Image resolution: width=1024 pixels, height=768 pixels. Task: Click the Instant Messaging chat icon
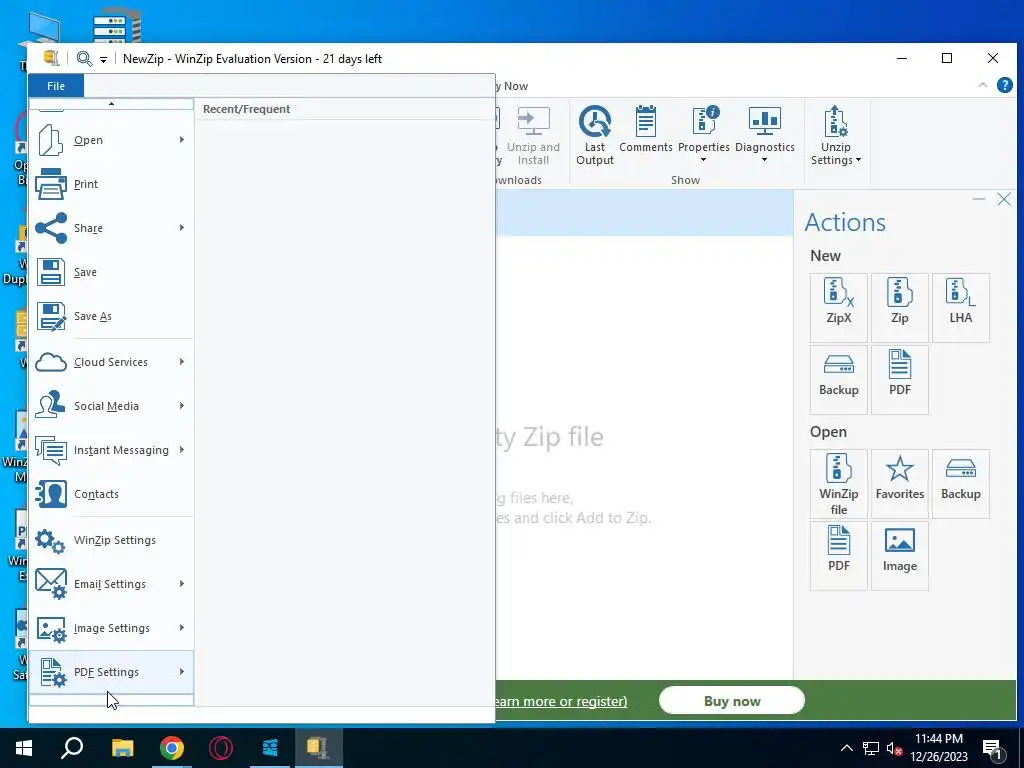click(50, 450)
